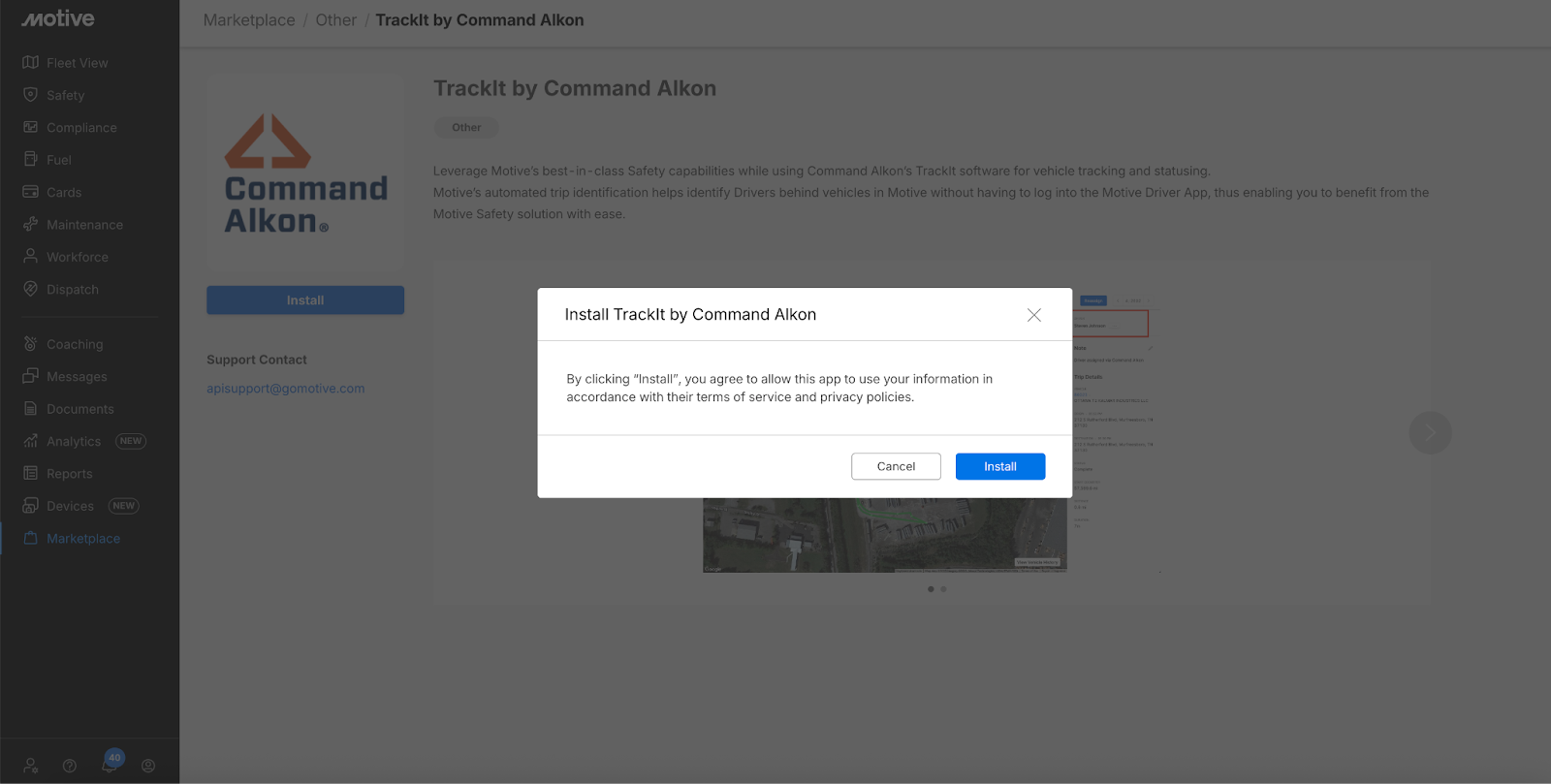
Task: Confirm with the blue Install dialog button
Action: point(1000,466)
